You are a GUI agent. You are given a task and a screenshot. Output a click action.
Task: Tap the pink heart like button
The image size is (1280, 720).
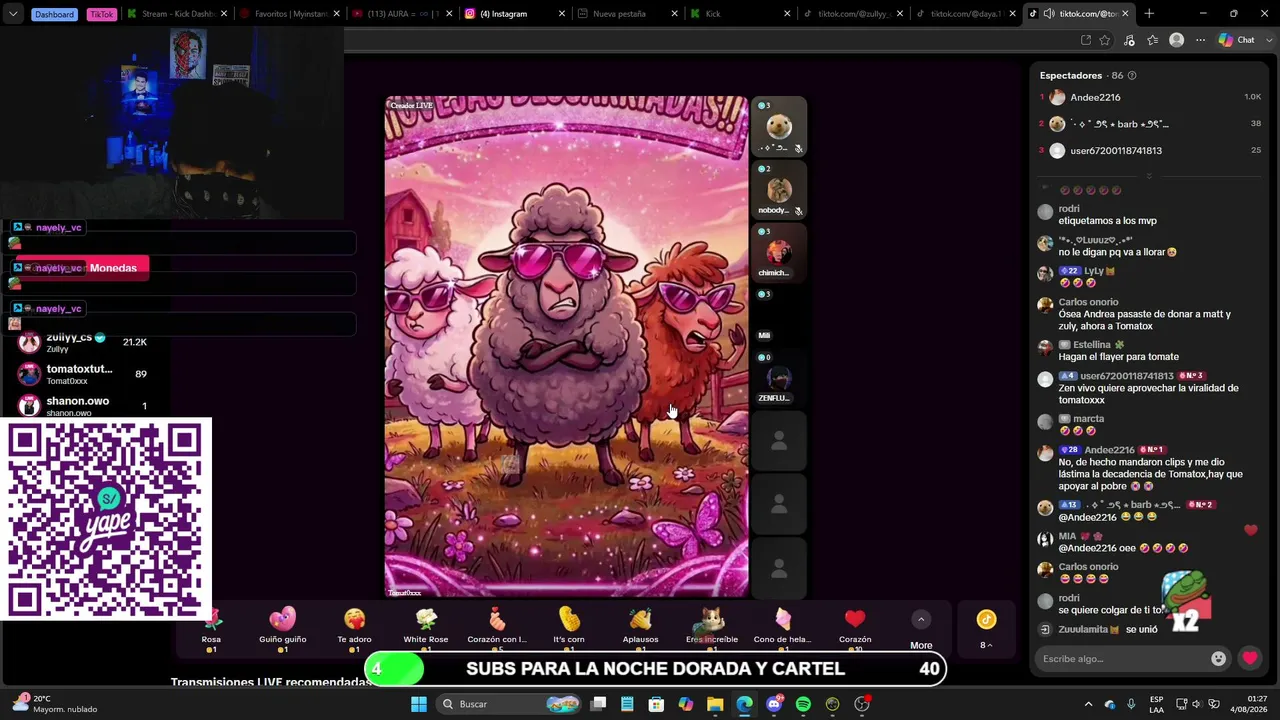[x=1250, y=658]
